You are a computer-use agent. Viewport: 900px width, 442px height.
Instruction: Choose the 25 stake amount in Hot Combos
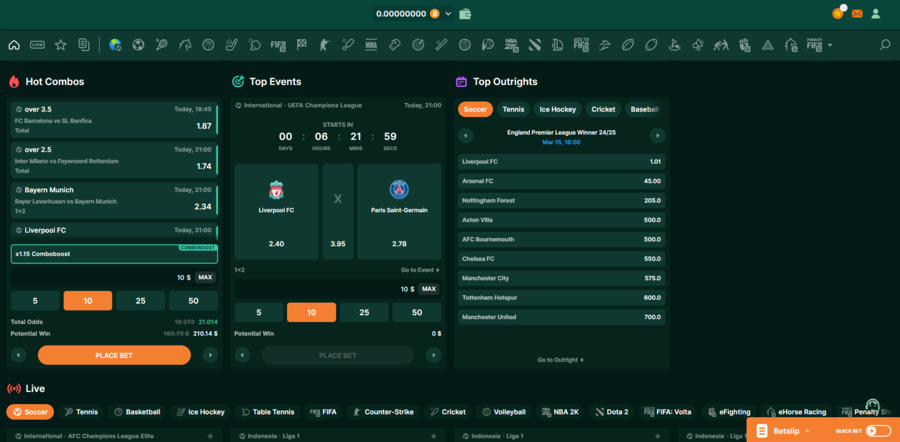coord(140,301)
